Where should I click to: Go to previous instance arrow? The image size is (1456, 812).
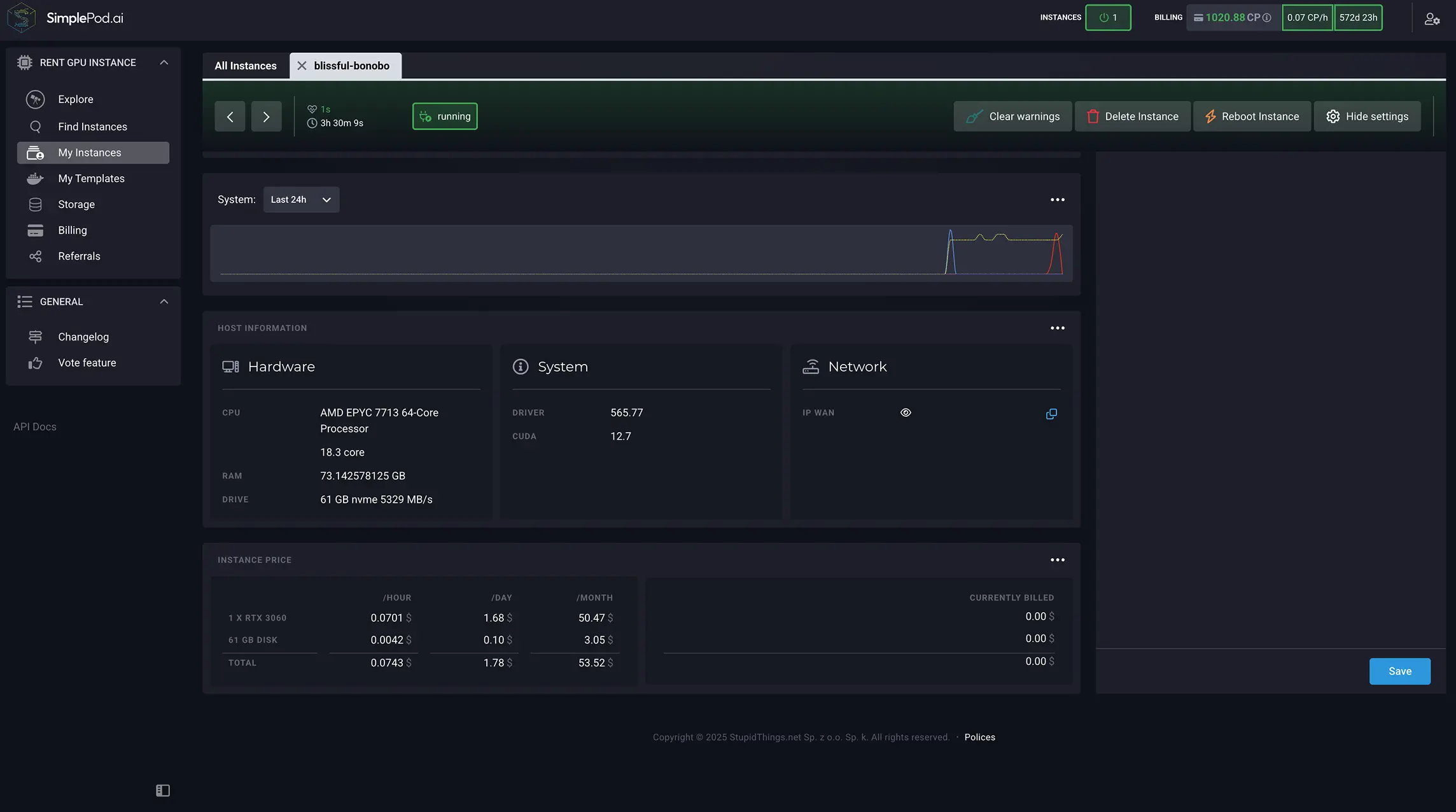[230, 116]
